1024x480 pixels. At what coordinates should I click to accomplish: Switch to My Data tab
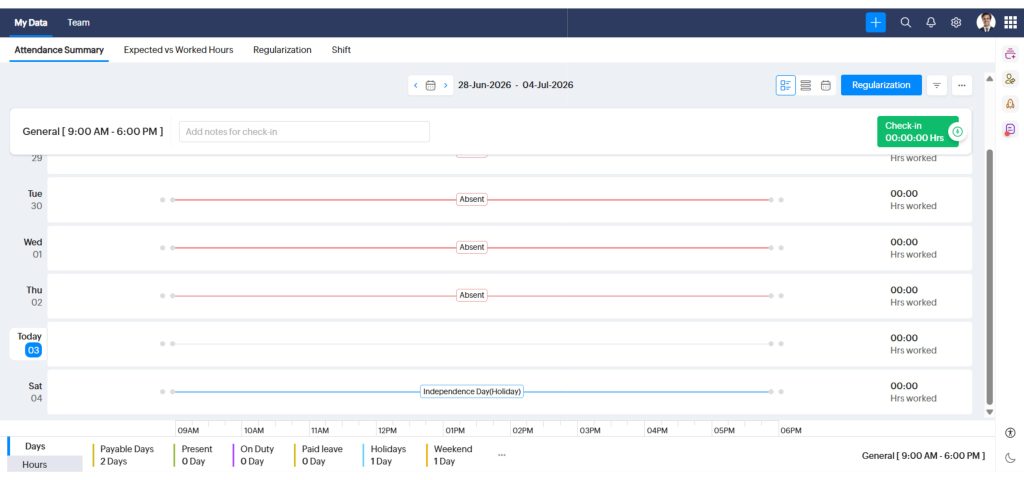coord(31,22)
